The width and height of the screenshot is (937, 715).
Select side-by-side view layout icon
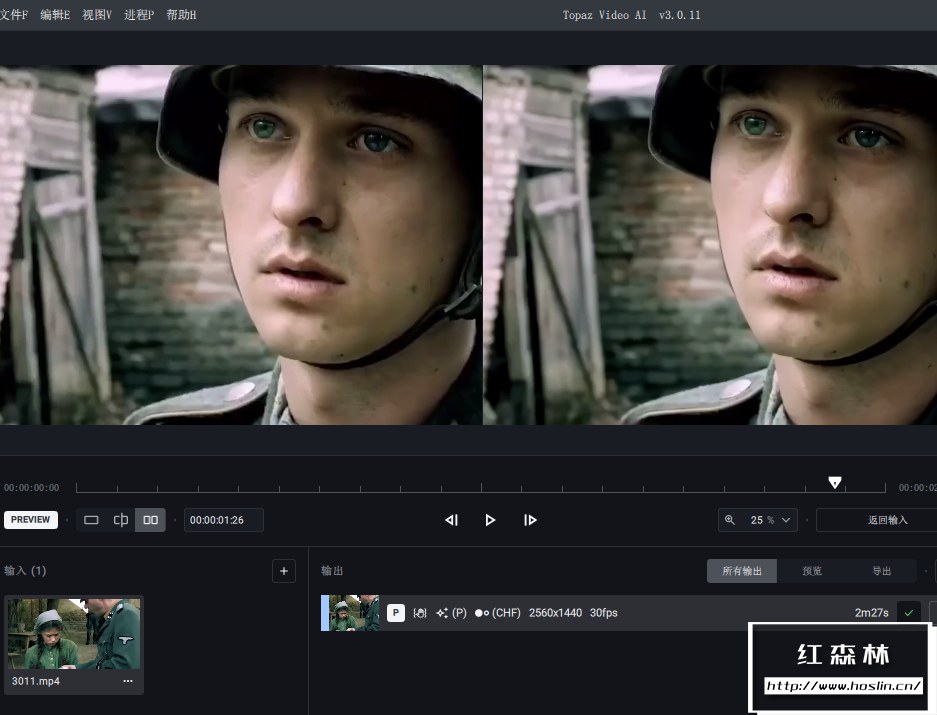pos(151,520)
